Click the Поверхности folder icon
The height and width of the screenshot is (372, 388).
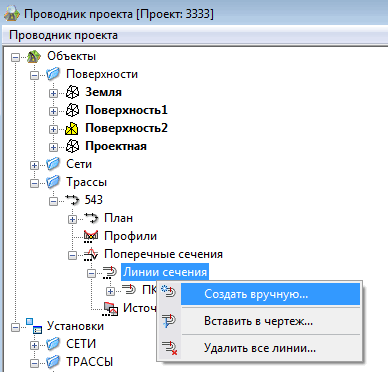pos(53,74)
